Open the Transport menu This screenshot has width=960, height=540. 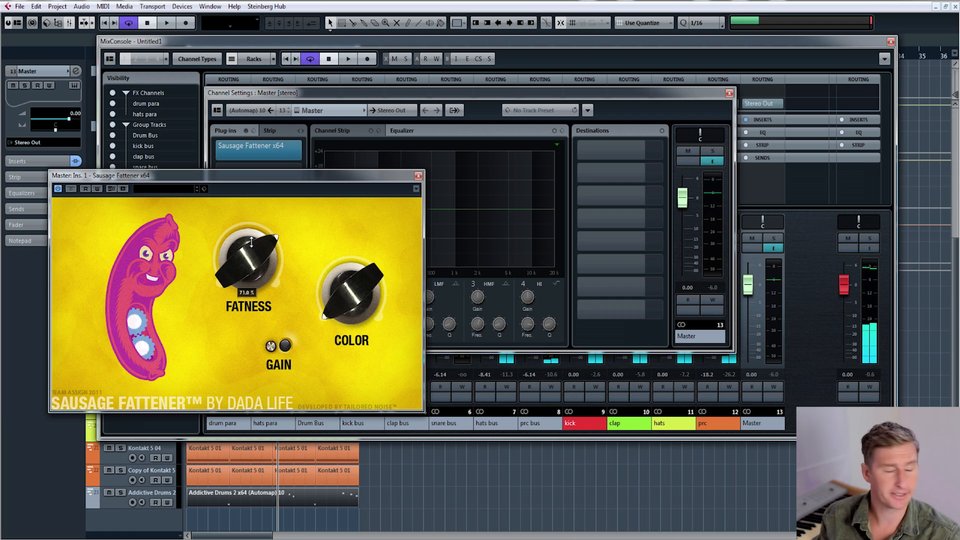coord(152,6)
